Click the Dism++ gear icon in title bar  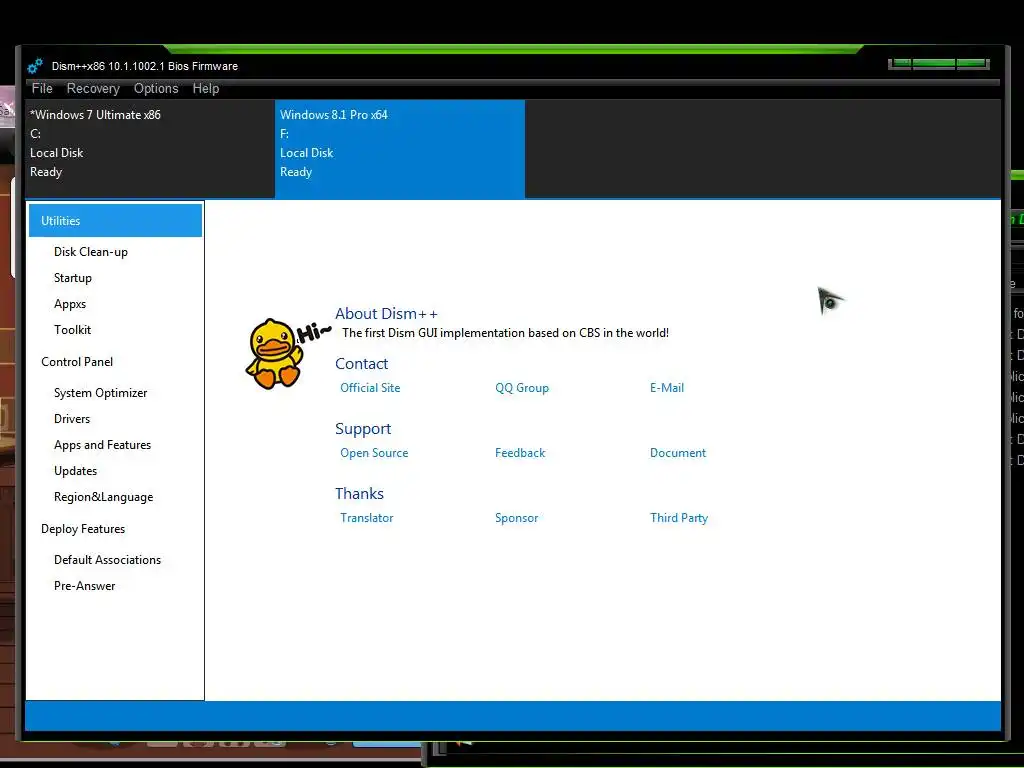point(35,66)
